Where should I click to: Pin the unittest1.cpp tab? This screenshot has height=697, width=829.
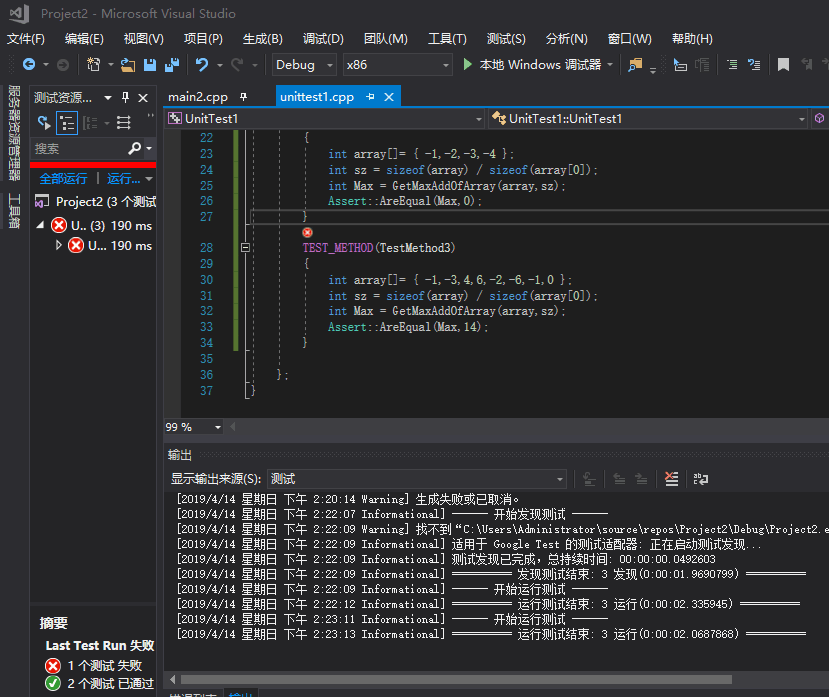pos(370,97)
